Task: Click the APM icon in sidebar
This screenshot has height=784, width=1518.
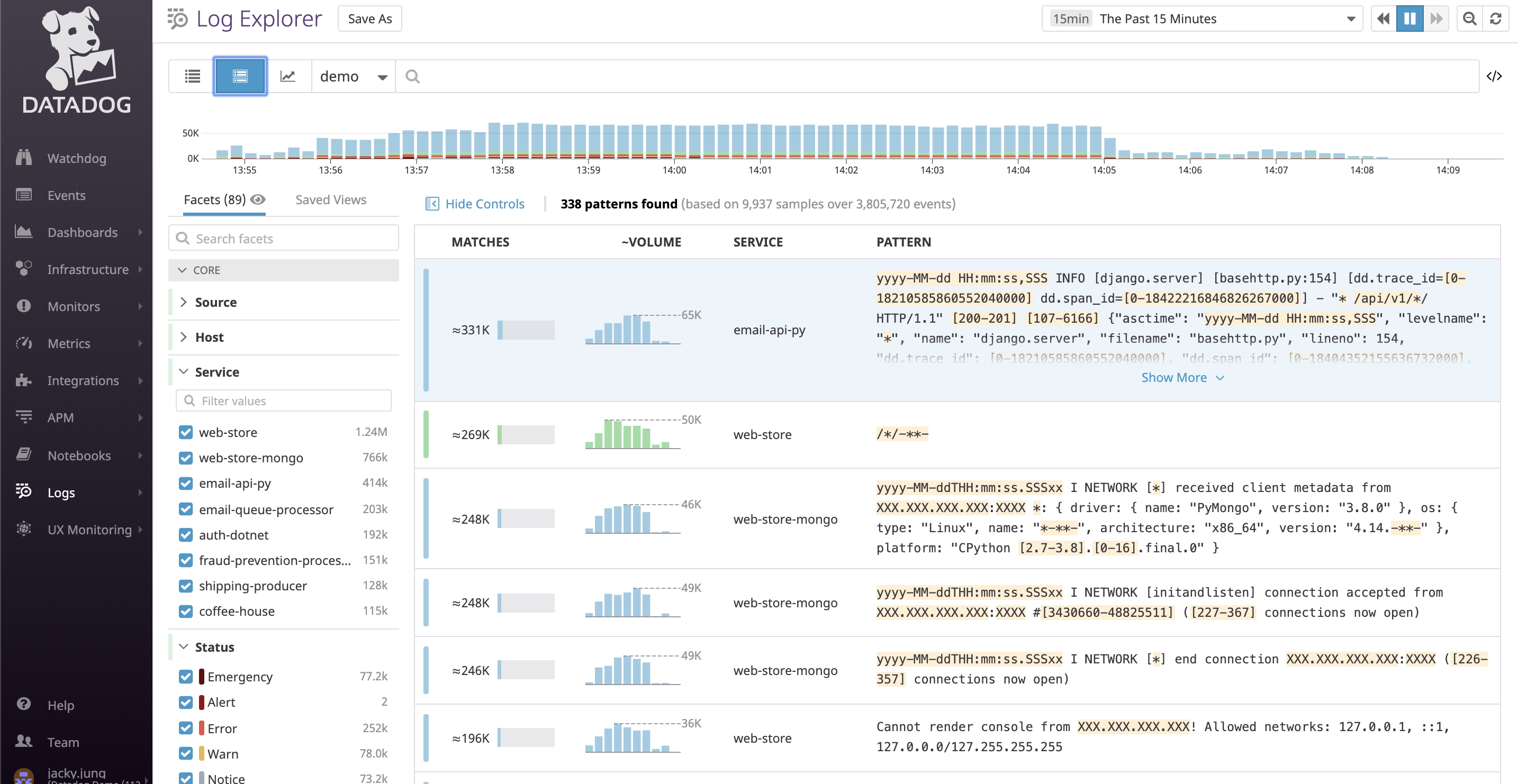Action: pos(24,417)
